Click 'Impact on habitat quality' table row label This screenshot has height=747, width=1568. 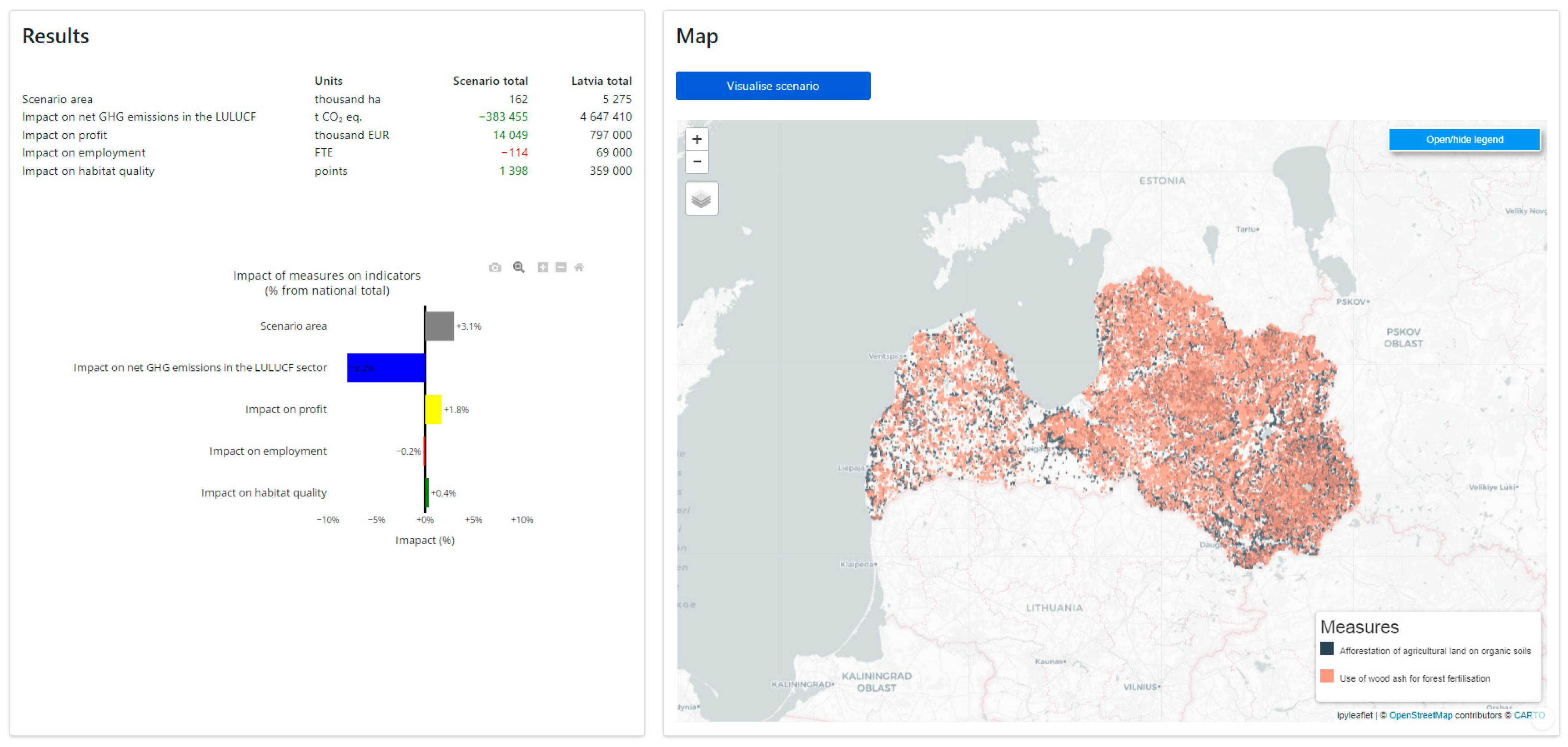88,171
